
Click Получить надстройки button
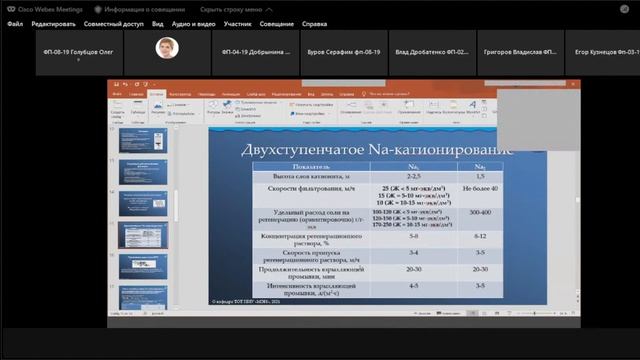point(311,105)
